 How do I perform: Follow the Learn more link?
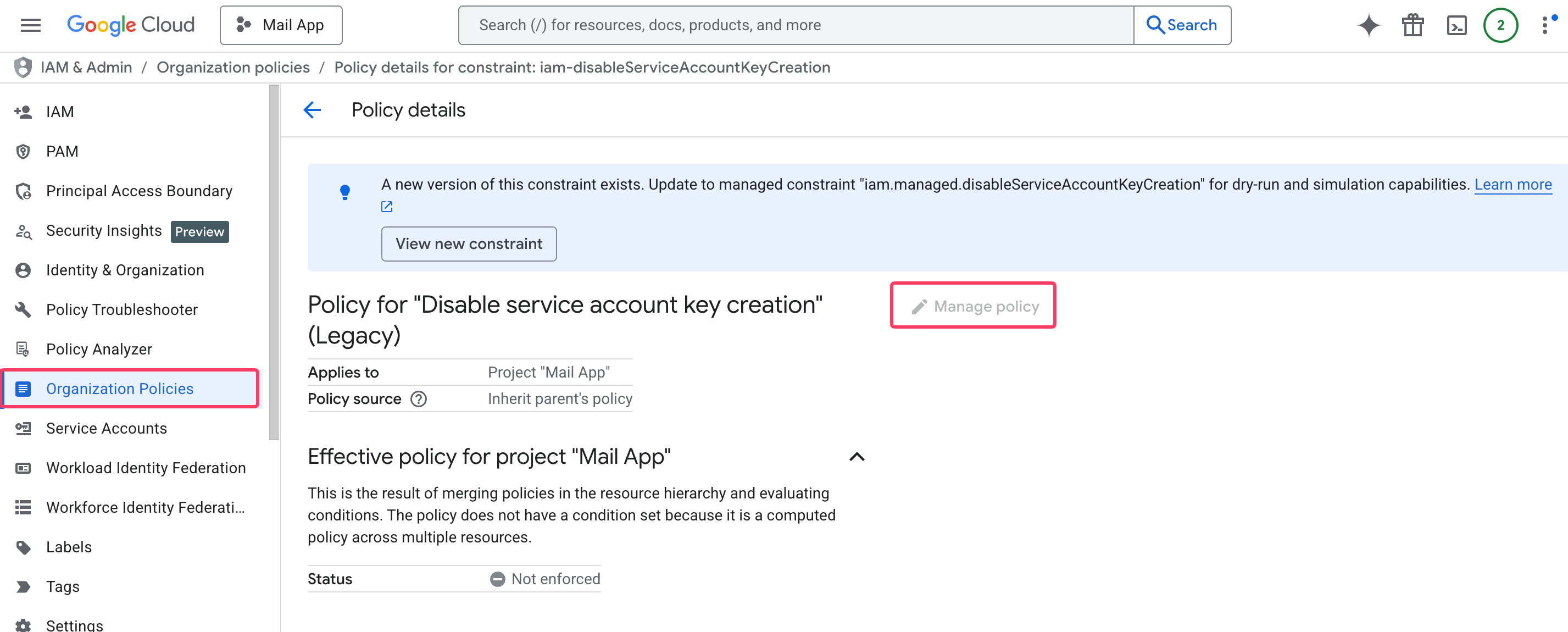1513,185
